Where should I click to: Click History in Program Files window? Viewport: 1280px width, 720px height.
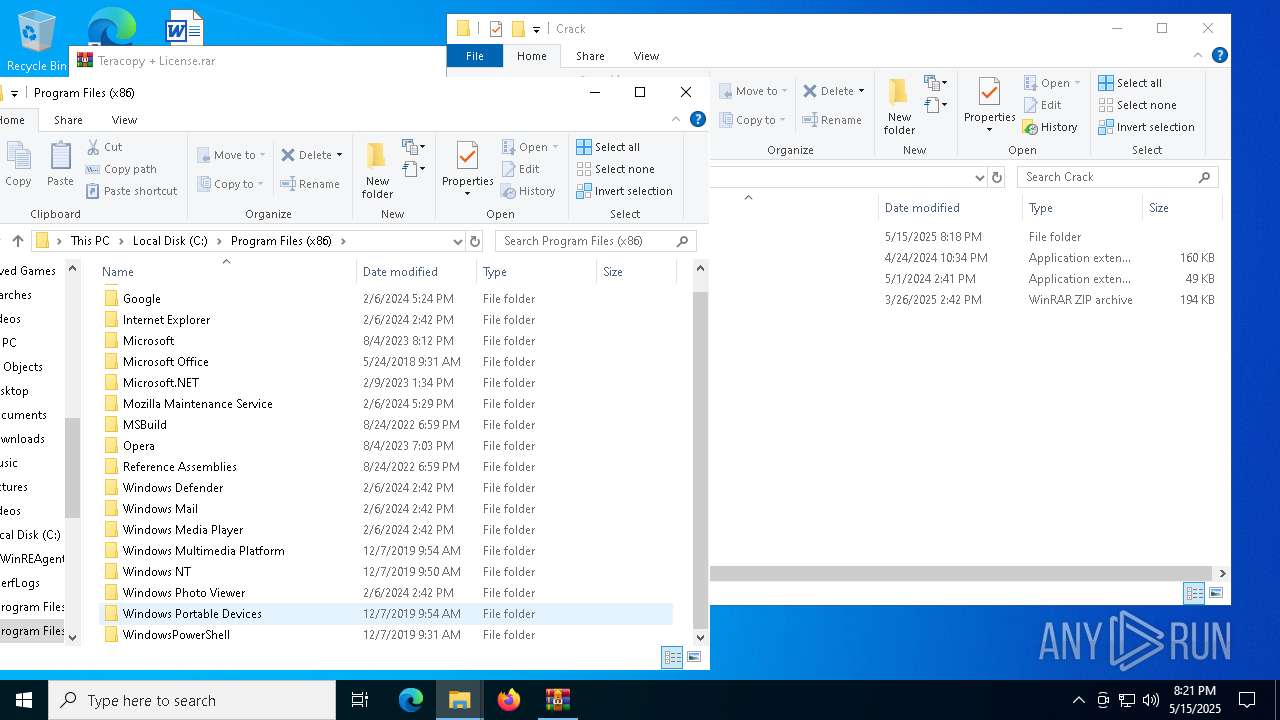coord(528,191)
